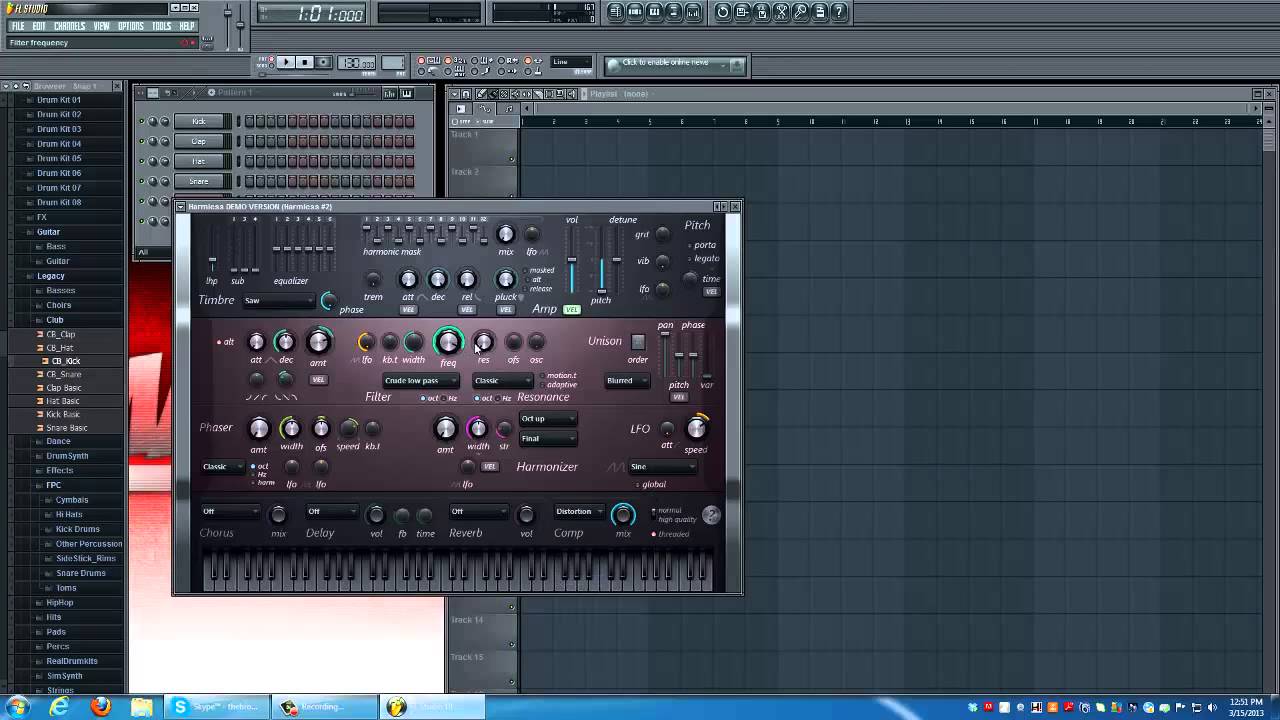Viewport: 1280px width, 720px height.
Task: Open the mixer icon in the top toolbar
Action: pyautogui.click(x=692, y=12)
